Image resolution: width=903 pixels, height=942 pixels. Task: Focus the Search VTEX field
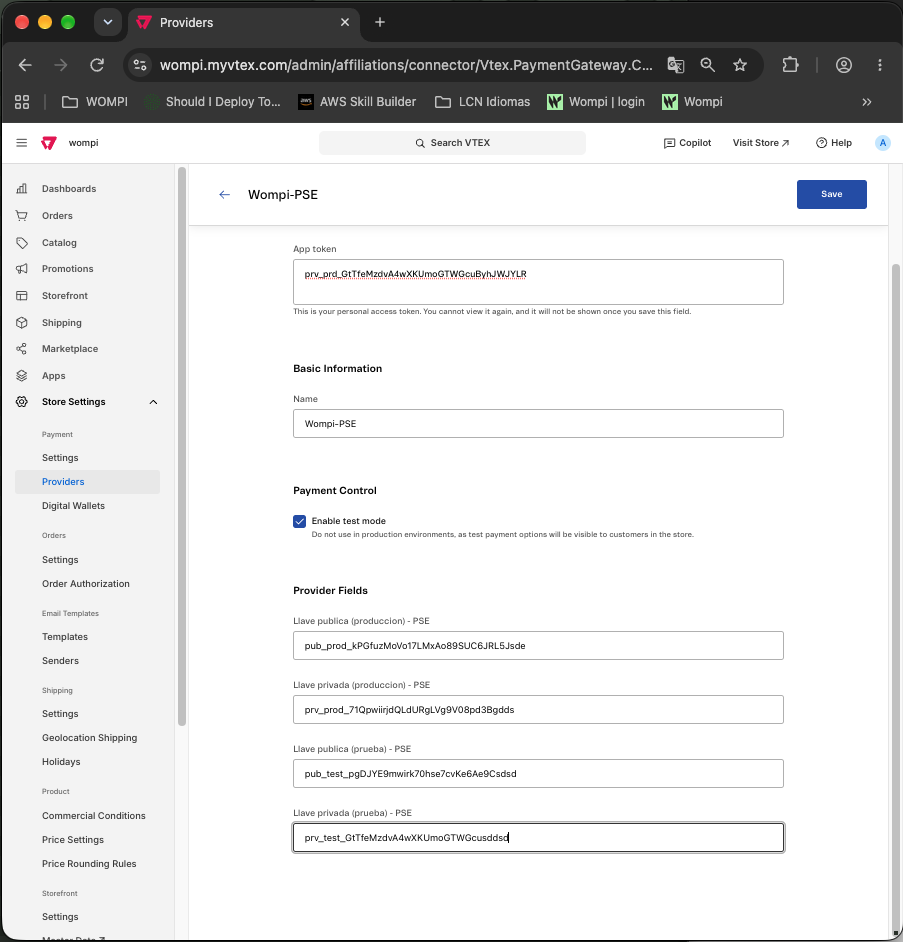(x=452, y=143)
